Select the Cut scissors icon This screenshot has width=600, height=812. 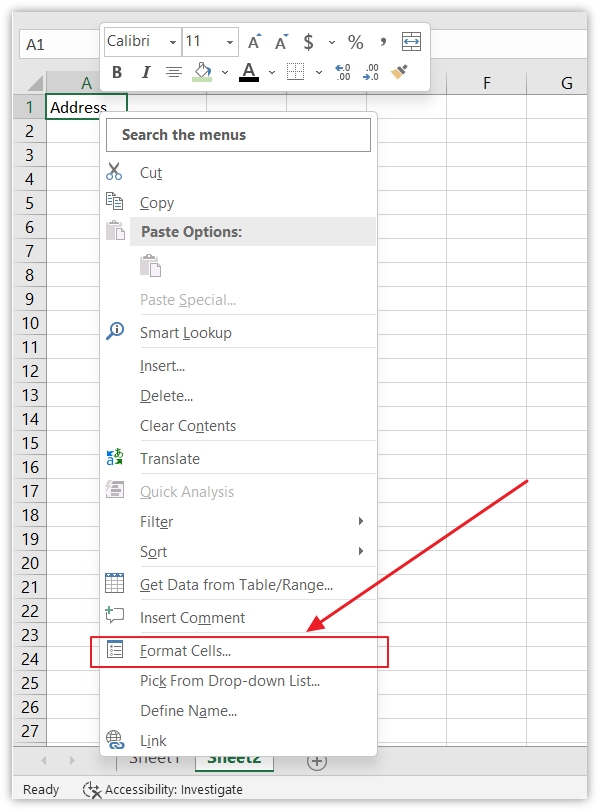pyautogui.click(x=115, y=173)
